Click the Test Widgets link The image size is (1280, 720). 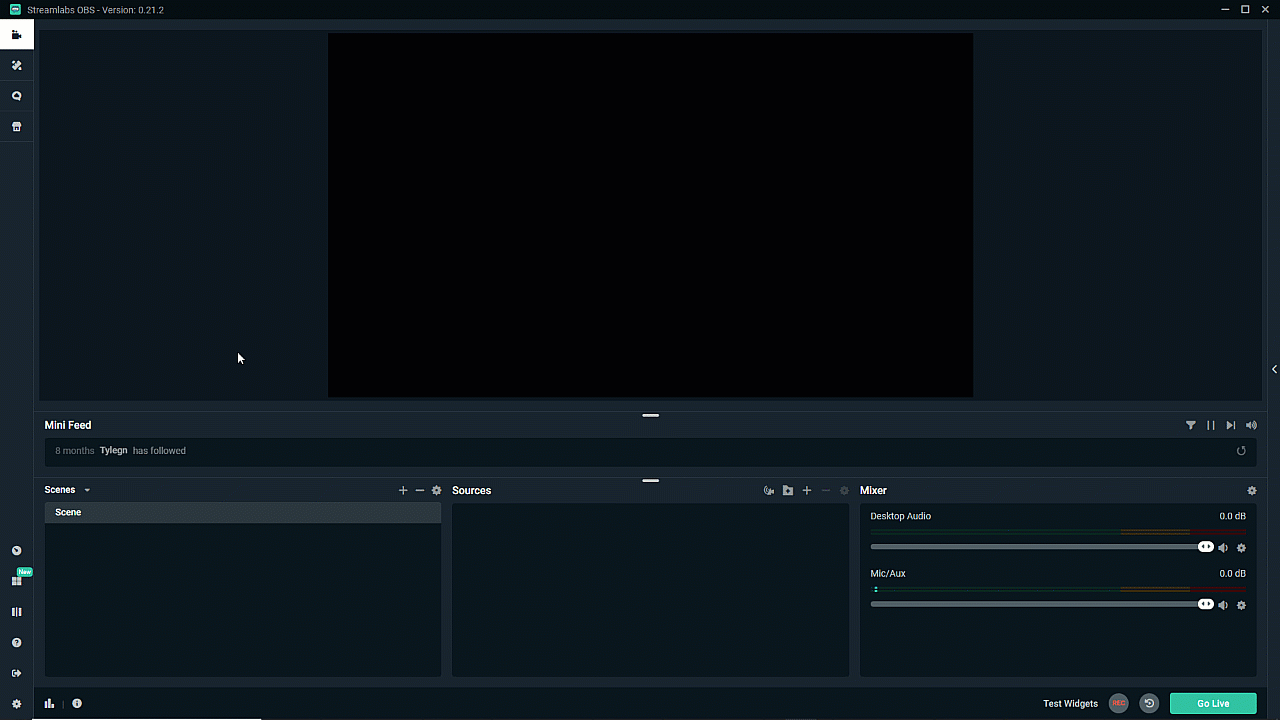1070,704
